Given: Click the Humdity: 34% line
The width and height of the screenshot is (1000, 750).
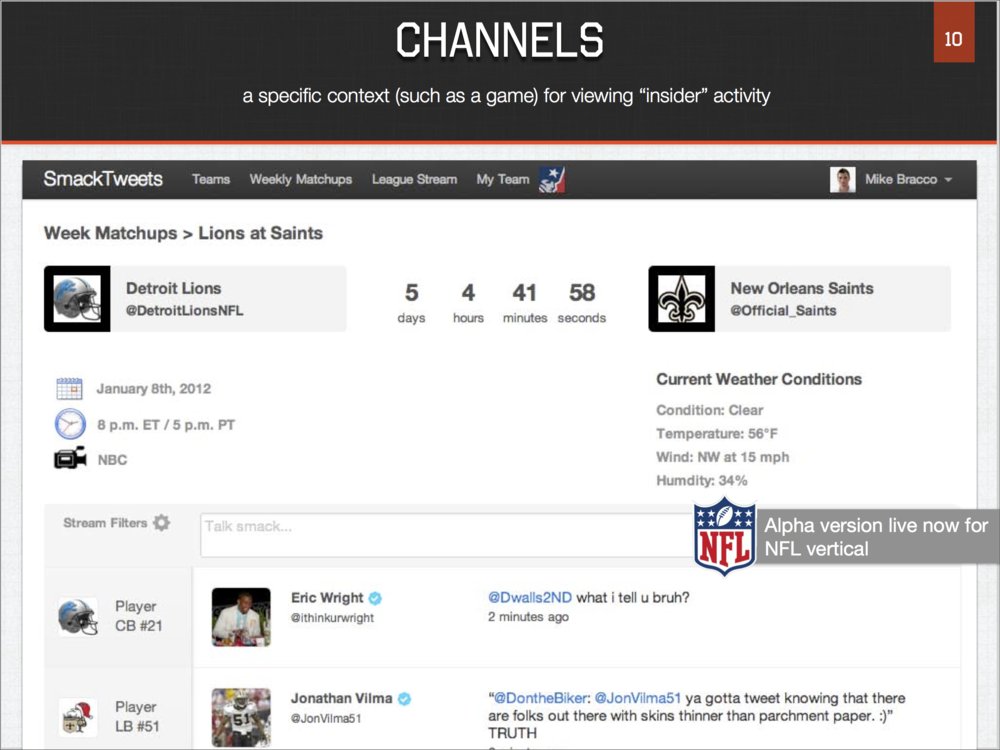Looking at the screenshot, I should click(x=702, y=480).
